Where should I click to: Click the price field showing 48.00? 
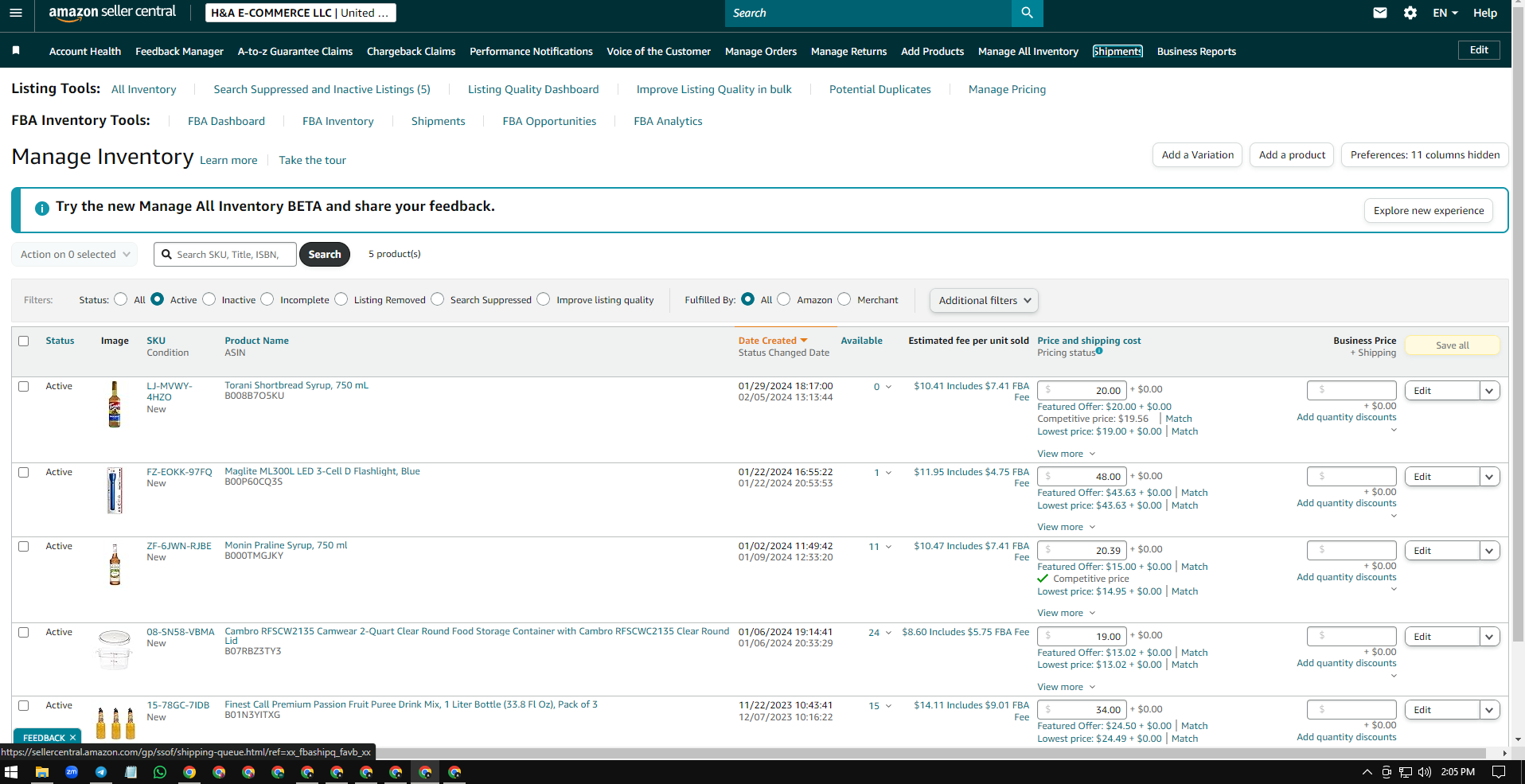1082,477
